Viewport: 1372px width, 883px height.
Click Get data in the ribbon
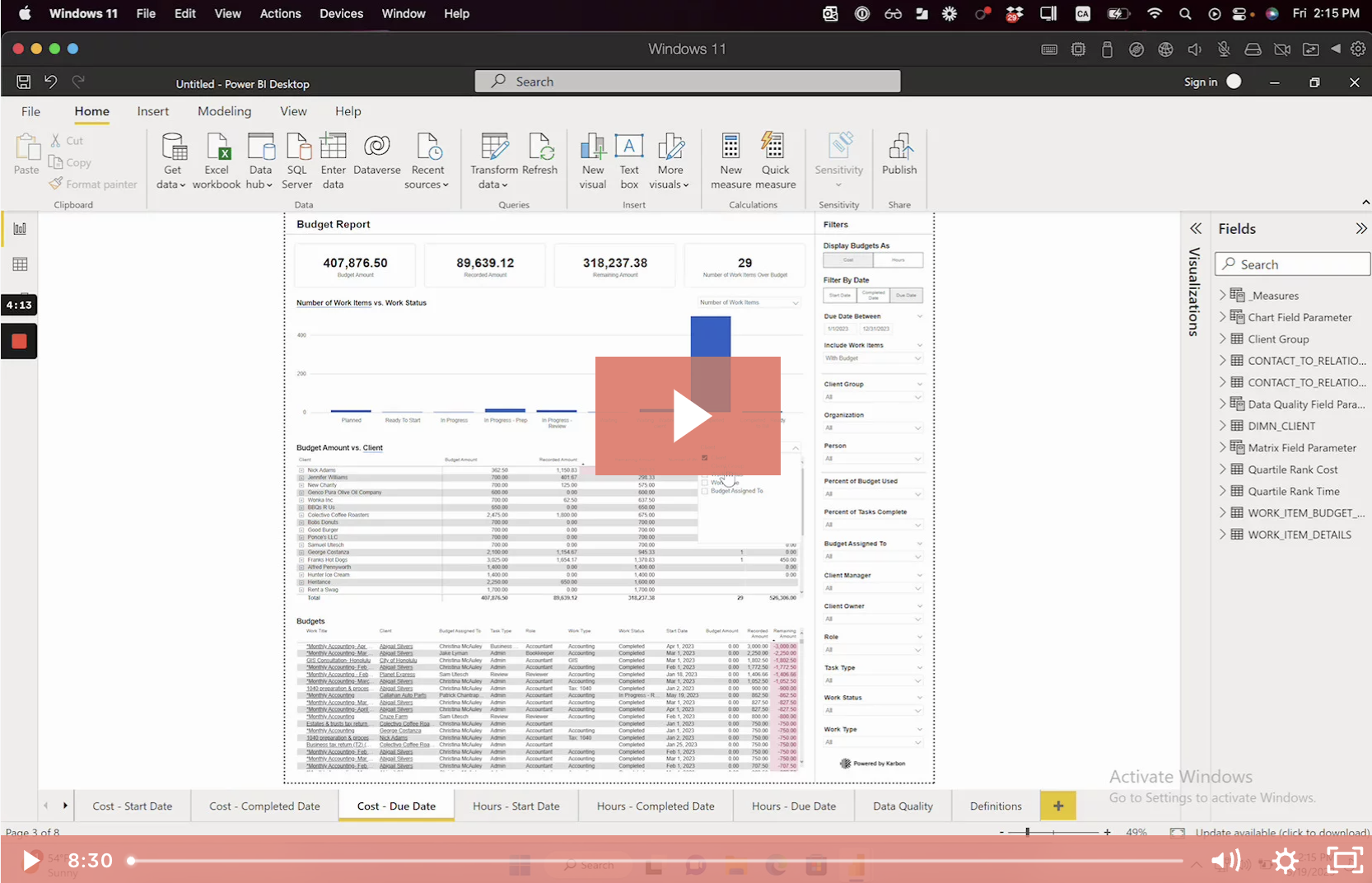coord(172,161)
